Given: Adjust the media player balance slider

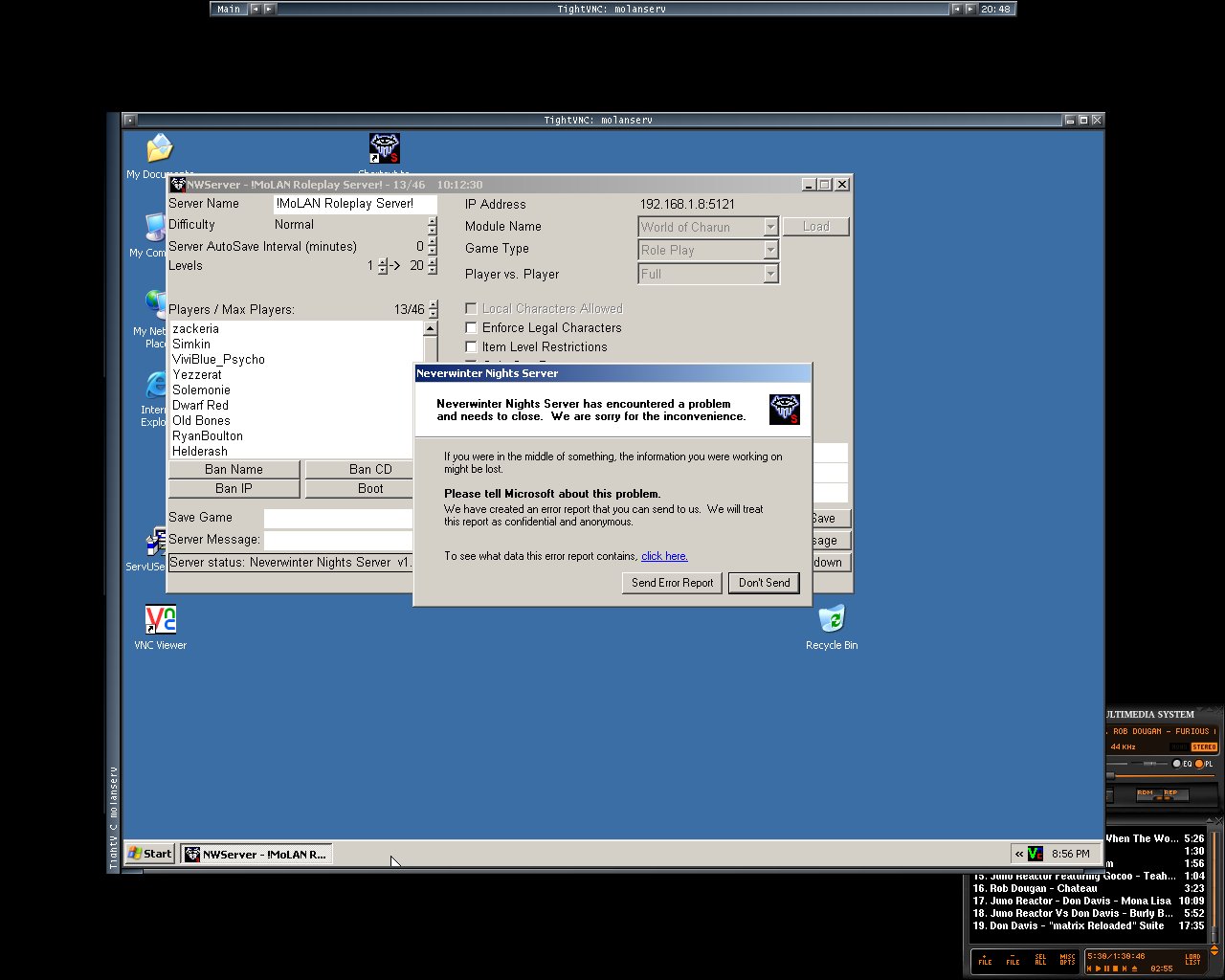Looking at the screenshot, I should [1149, 764].
